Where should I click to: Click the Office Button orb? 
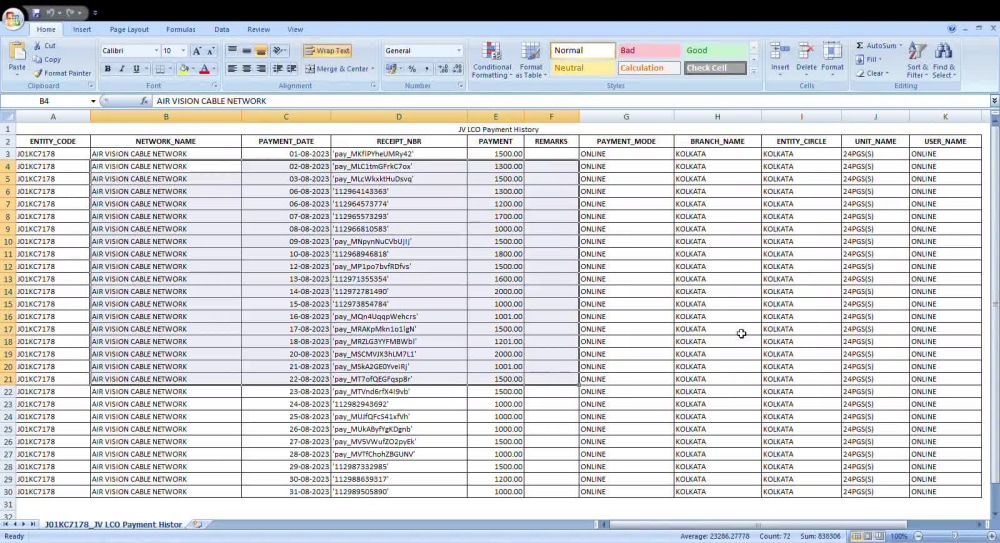(13, 19)
